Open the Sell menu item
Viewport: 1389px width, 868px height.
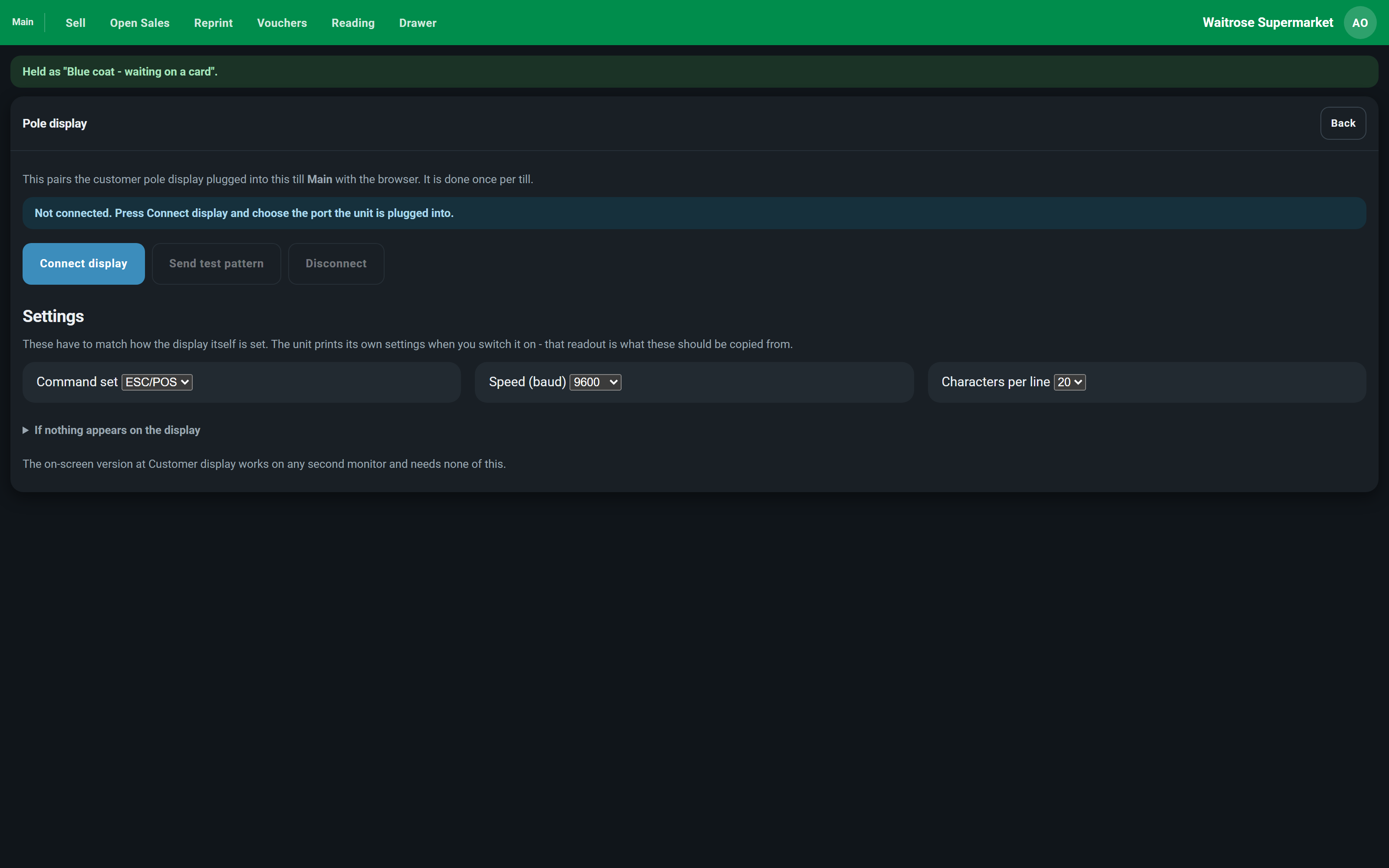pyautogui.click(x=75, y=23)
